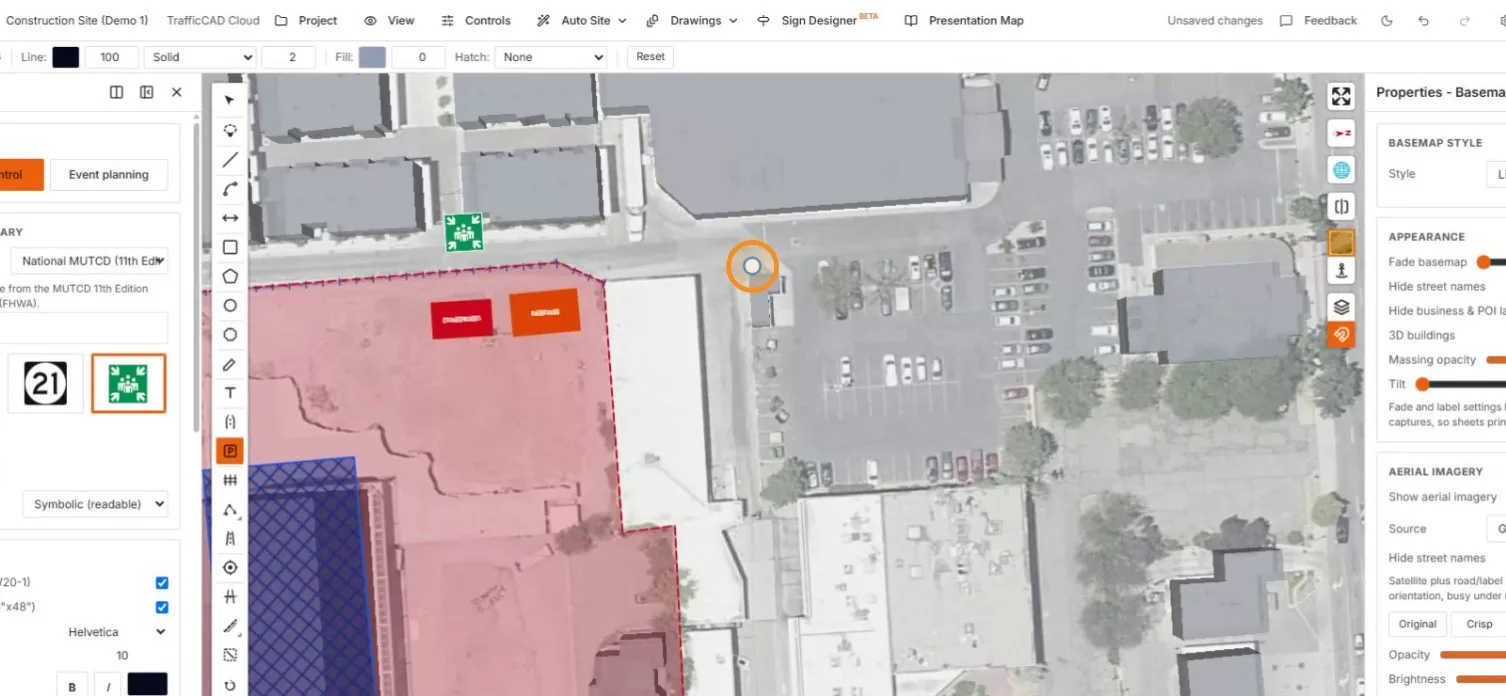The image size is (1506, 696).
Task: Click the undo arrow in top bar
Action: point(1424,20)
